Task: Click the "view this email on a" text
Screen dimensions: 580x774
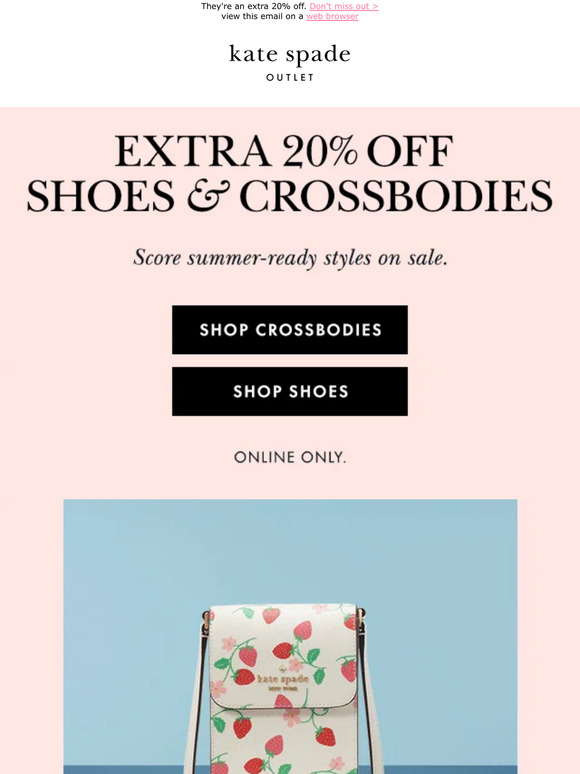Action: (262, 16)
